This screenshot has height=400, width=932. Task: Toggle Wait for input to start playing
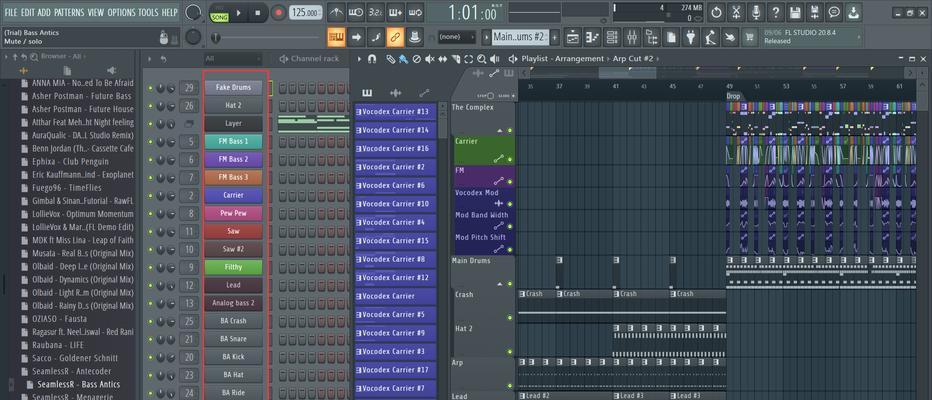(356, 12)
